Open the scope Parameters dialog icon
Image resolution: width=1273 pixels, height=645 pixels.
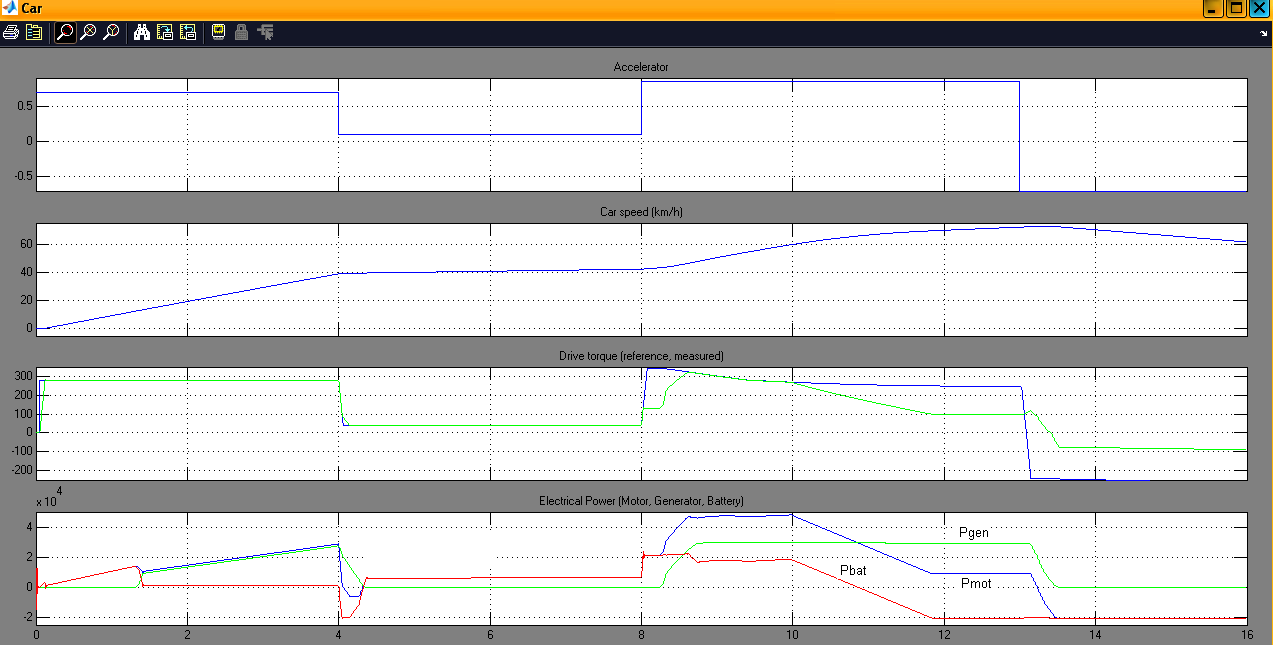[34, 32]
